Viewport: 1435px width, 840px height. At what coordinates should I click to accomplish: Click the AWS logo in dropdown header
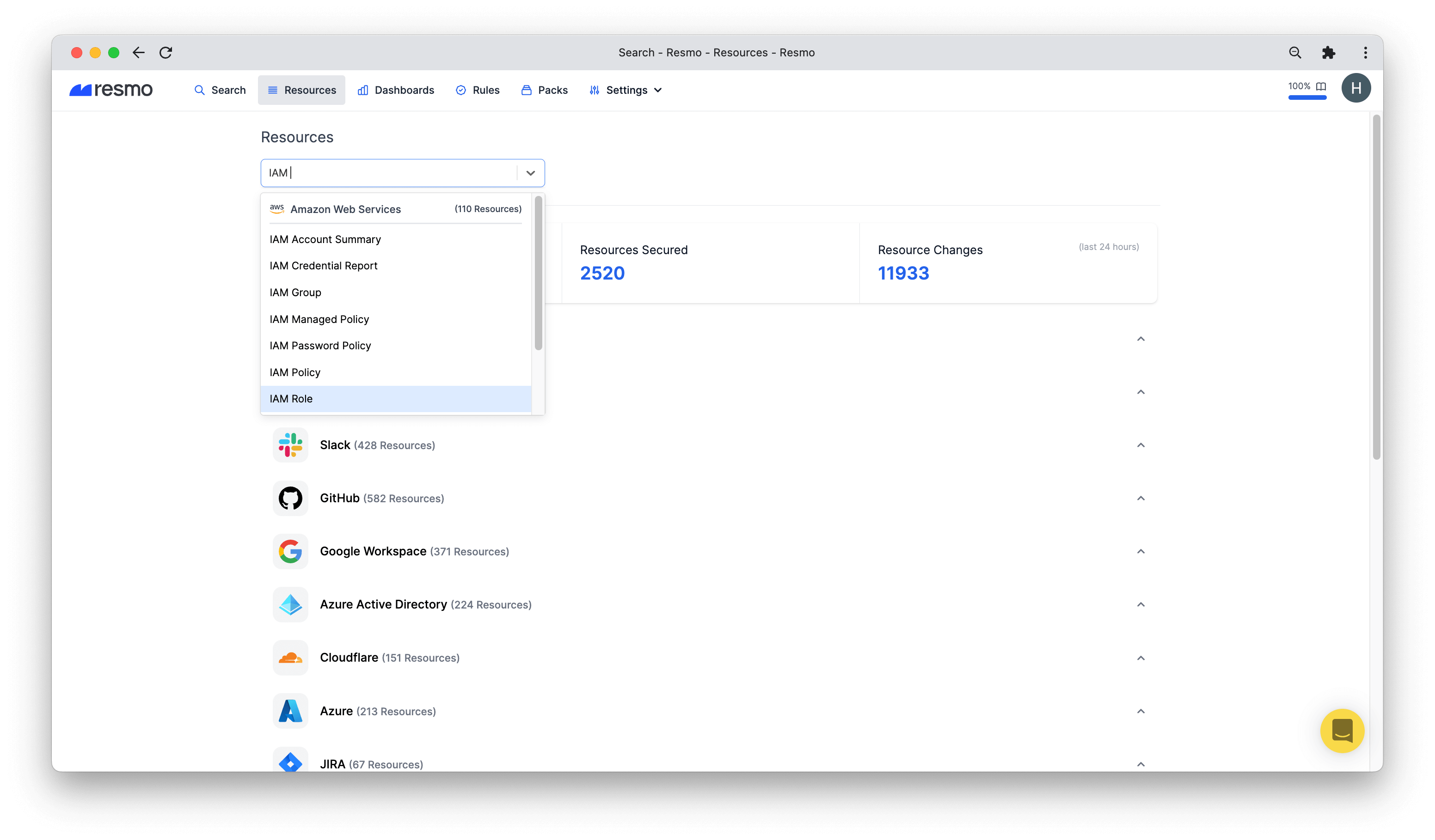pyautogui.click(x=277, y=209)
